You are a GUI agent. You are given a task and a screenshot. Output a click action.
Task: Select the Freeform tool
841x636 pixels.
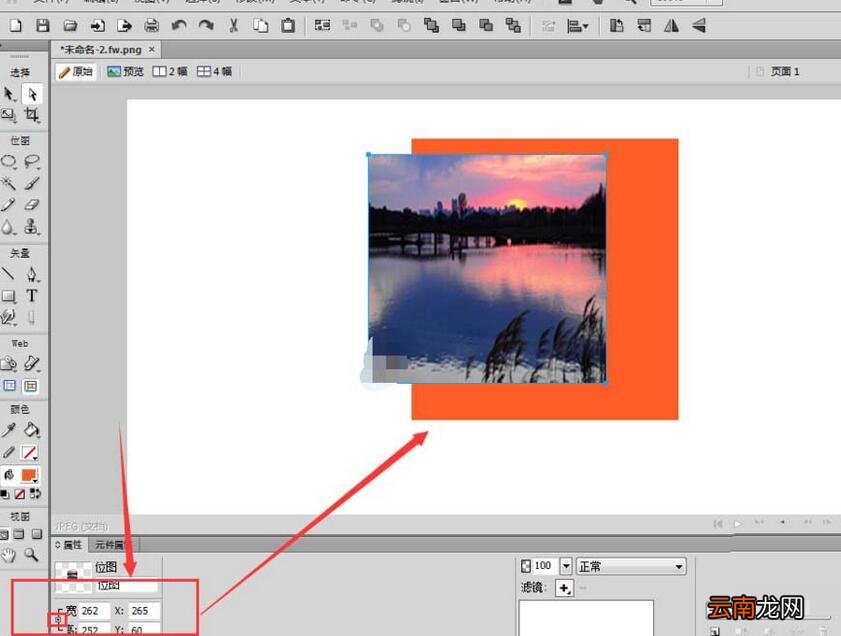(x=9, y=317)
